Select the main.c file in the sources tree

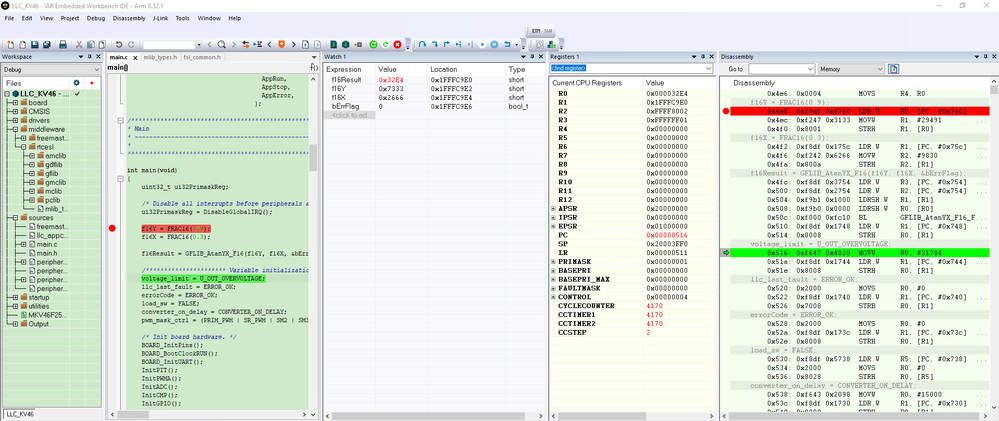[x=47, y=244]
